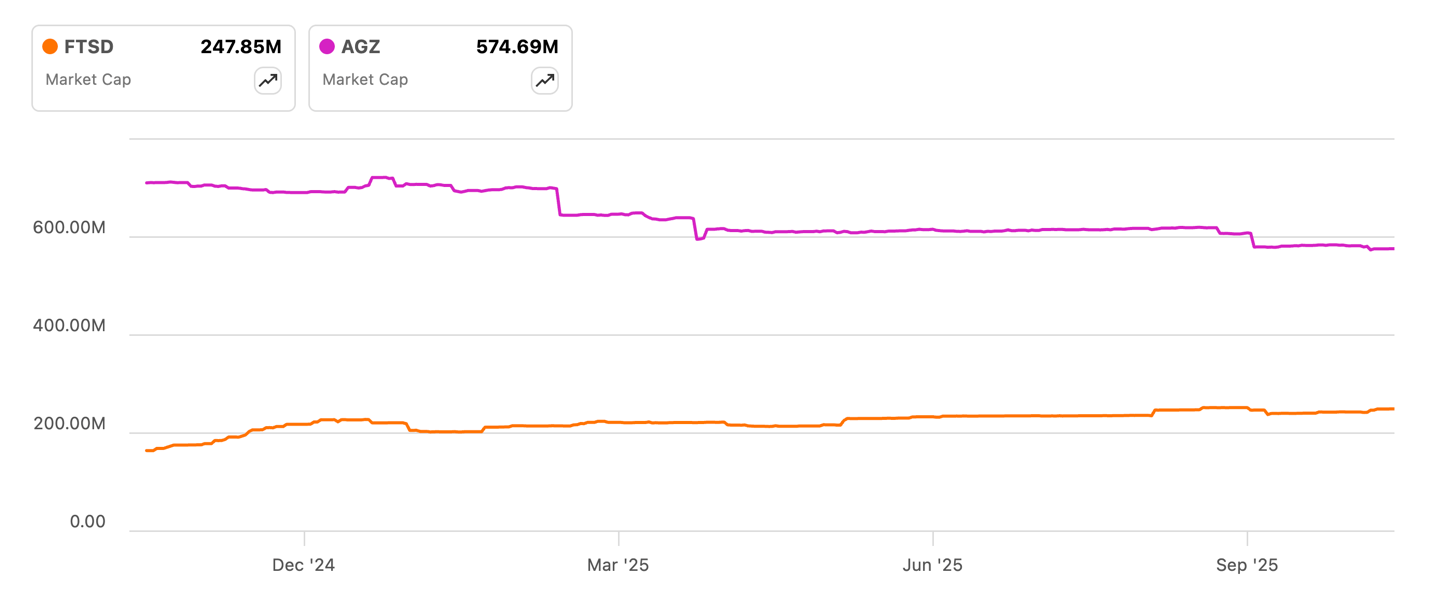Click the Mar '25 axis label

tap(618, 565)
